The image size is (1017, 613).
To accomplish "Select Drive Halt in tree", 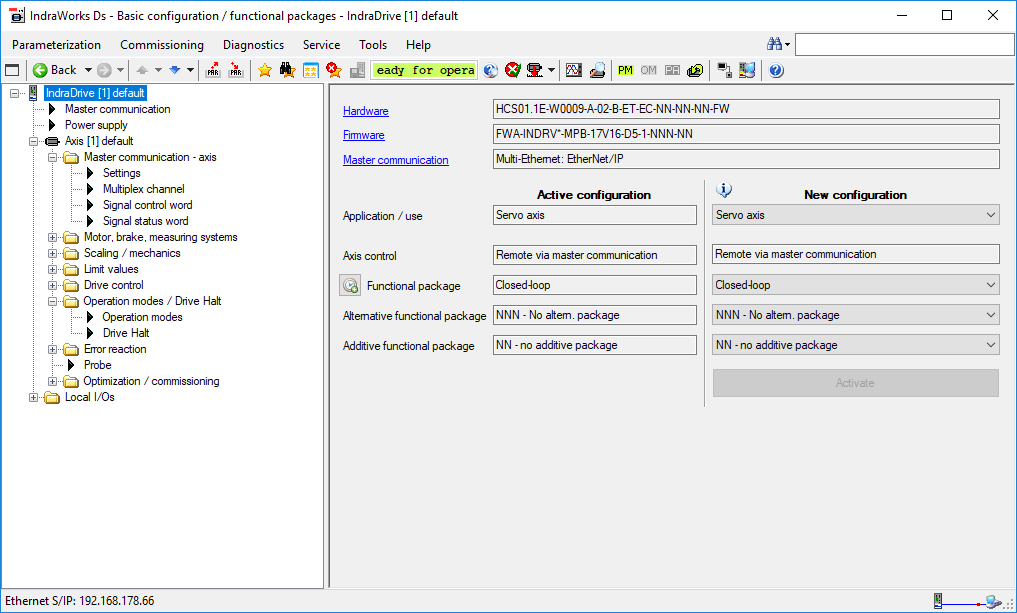I will pos(126,333).
